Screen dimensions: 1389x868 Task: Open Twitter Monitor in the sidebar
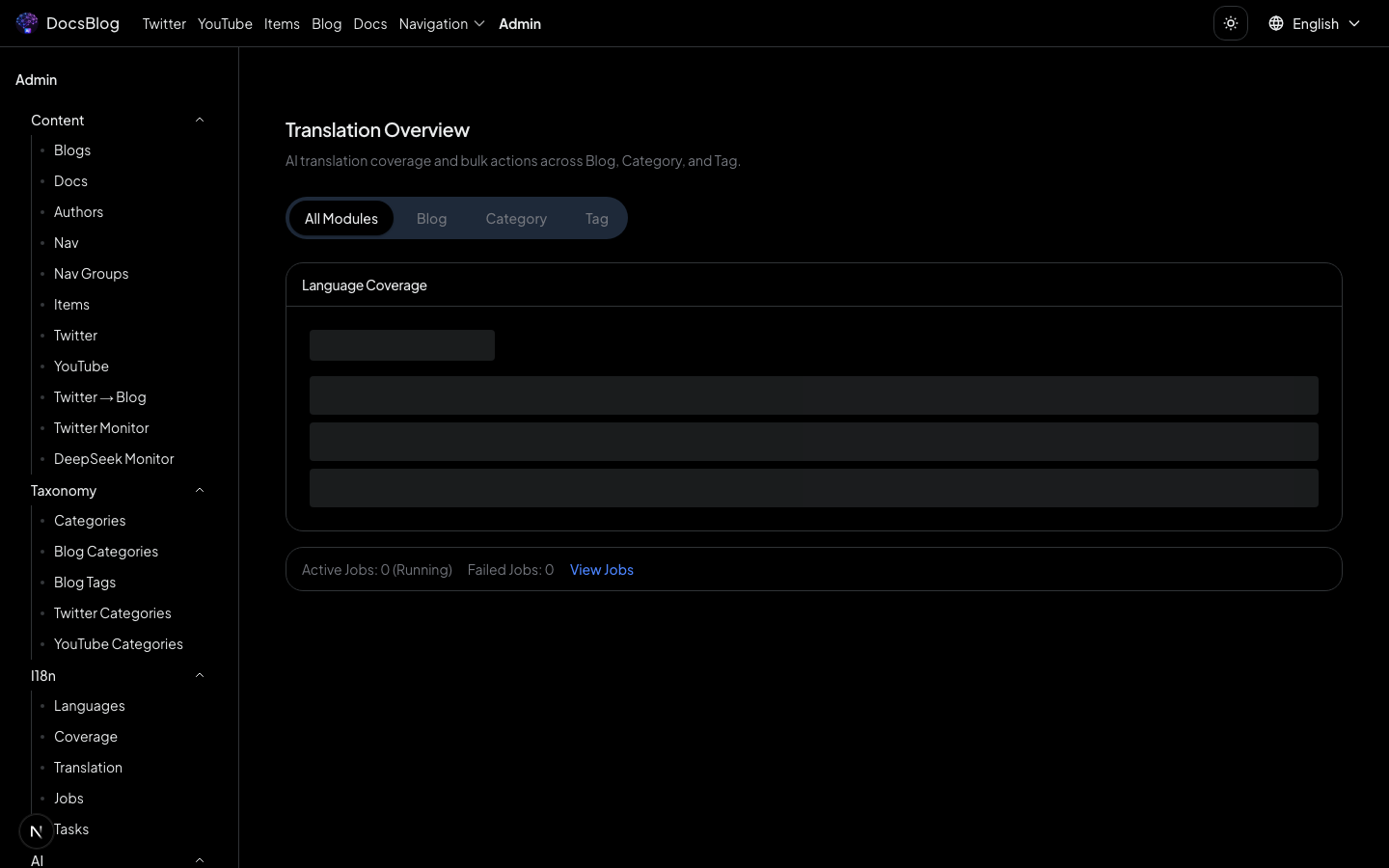[x=101, y=428]
